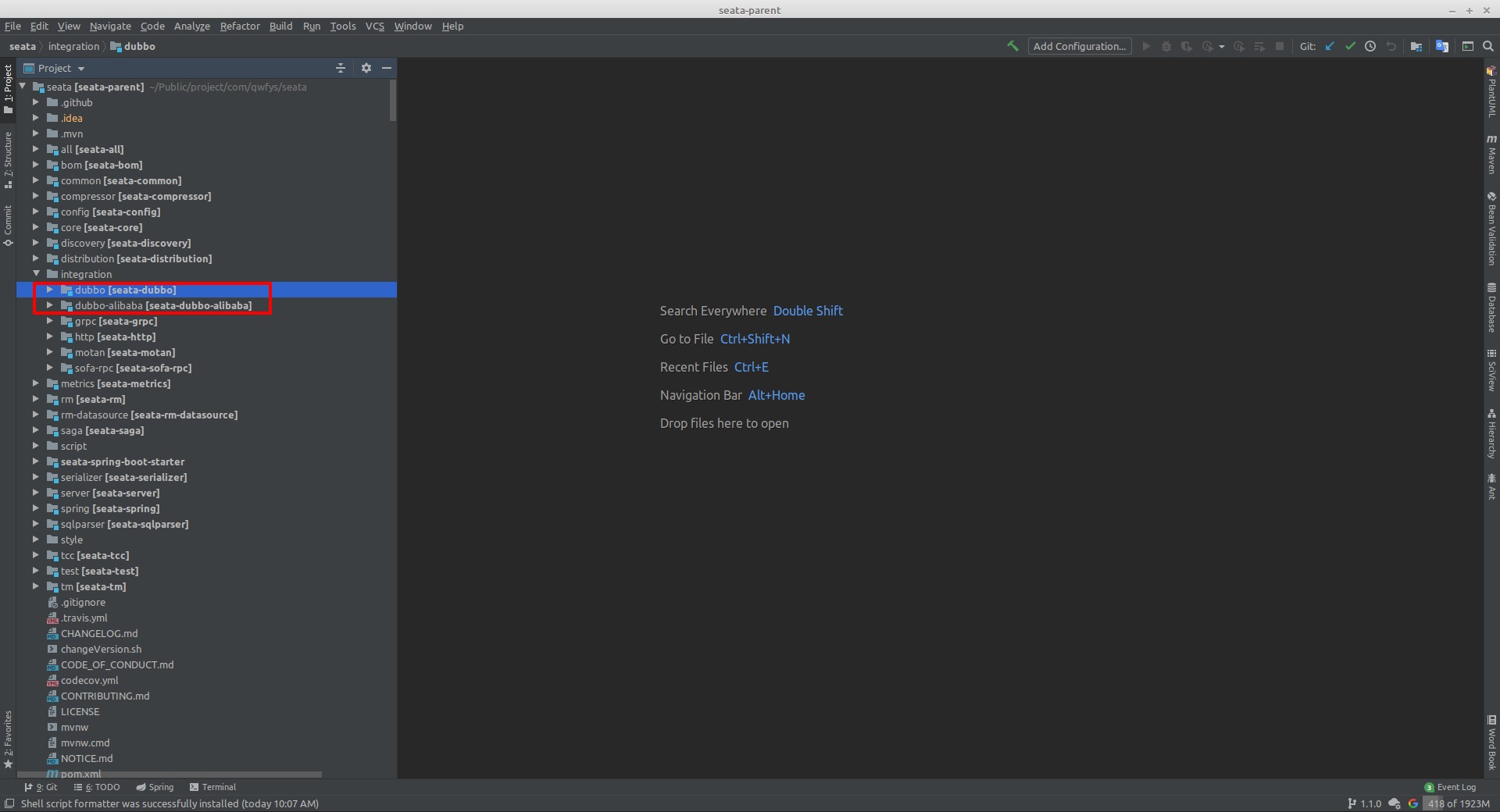Open Project panel settings gear
The height and width of the screenshot is (812, 1500).
(366, 68)
